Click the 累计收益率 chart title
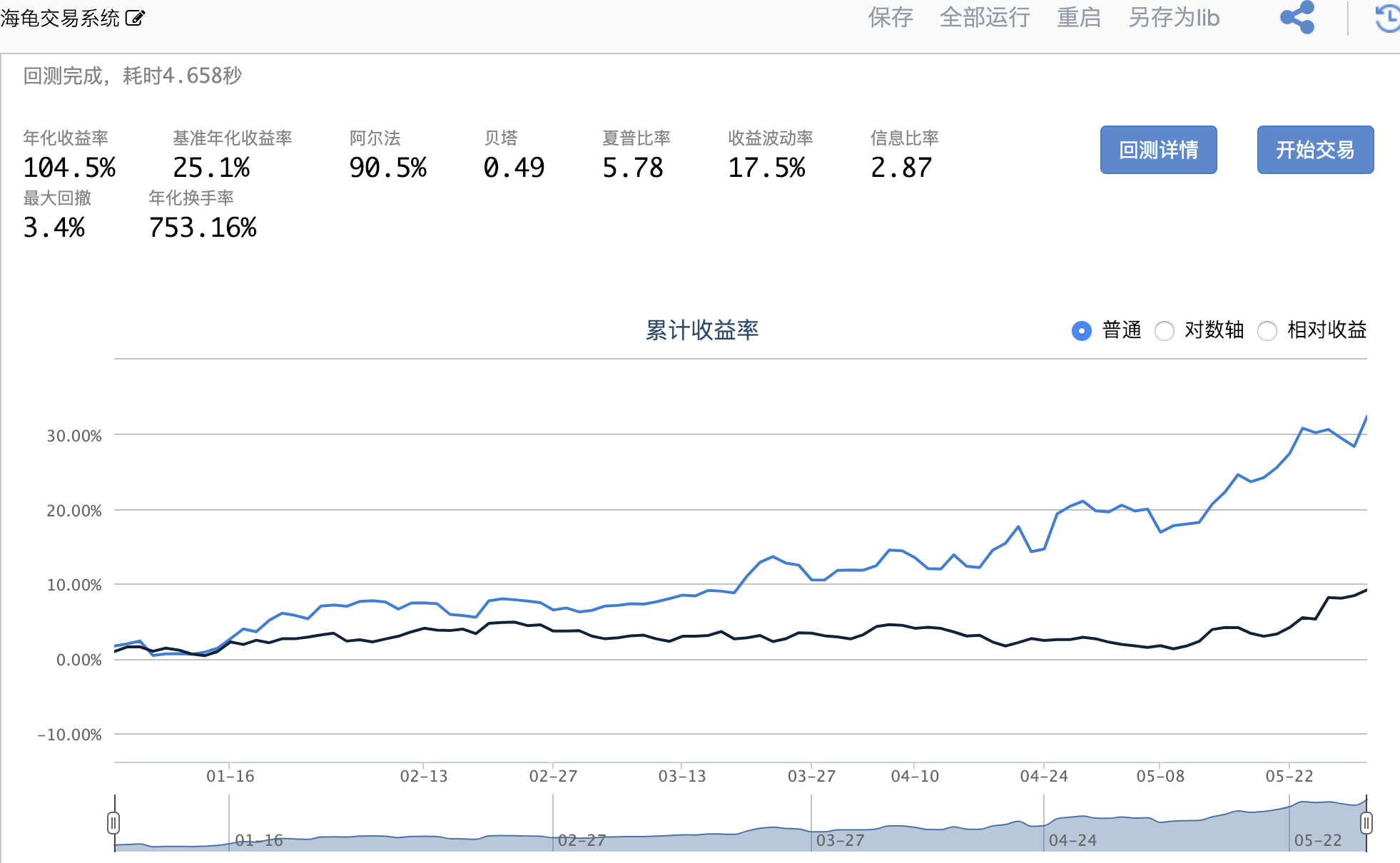The image size is (1400, 863). tap(702, 330)
